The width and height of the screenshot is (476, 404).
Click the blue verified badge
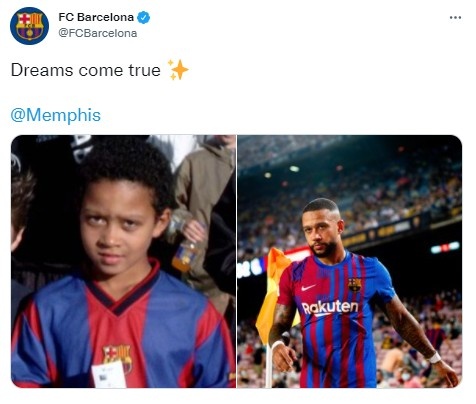[x=144, y=18]
